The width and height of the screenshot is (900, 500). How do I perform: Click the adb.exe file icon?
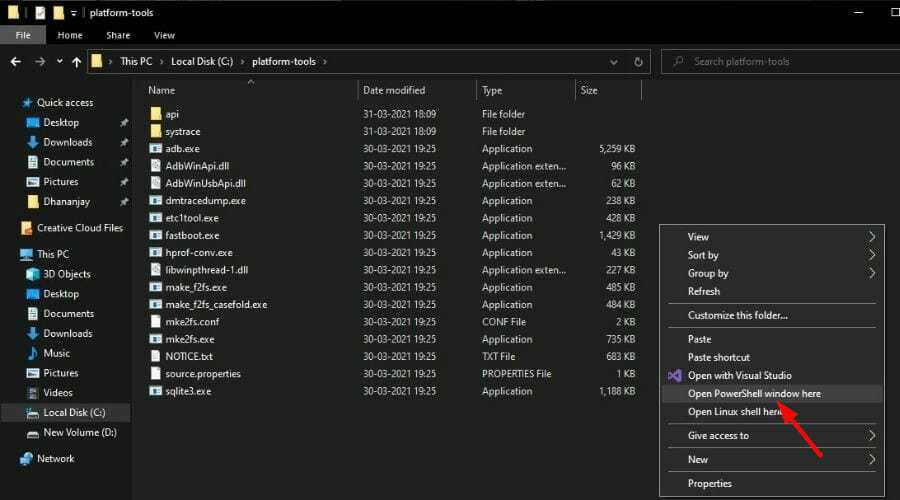pos(156,149)
